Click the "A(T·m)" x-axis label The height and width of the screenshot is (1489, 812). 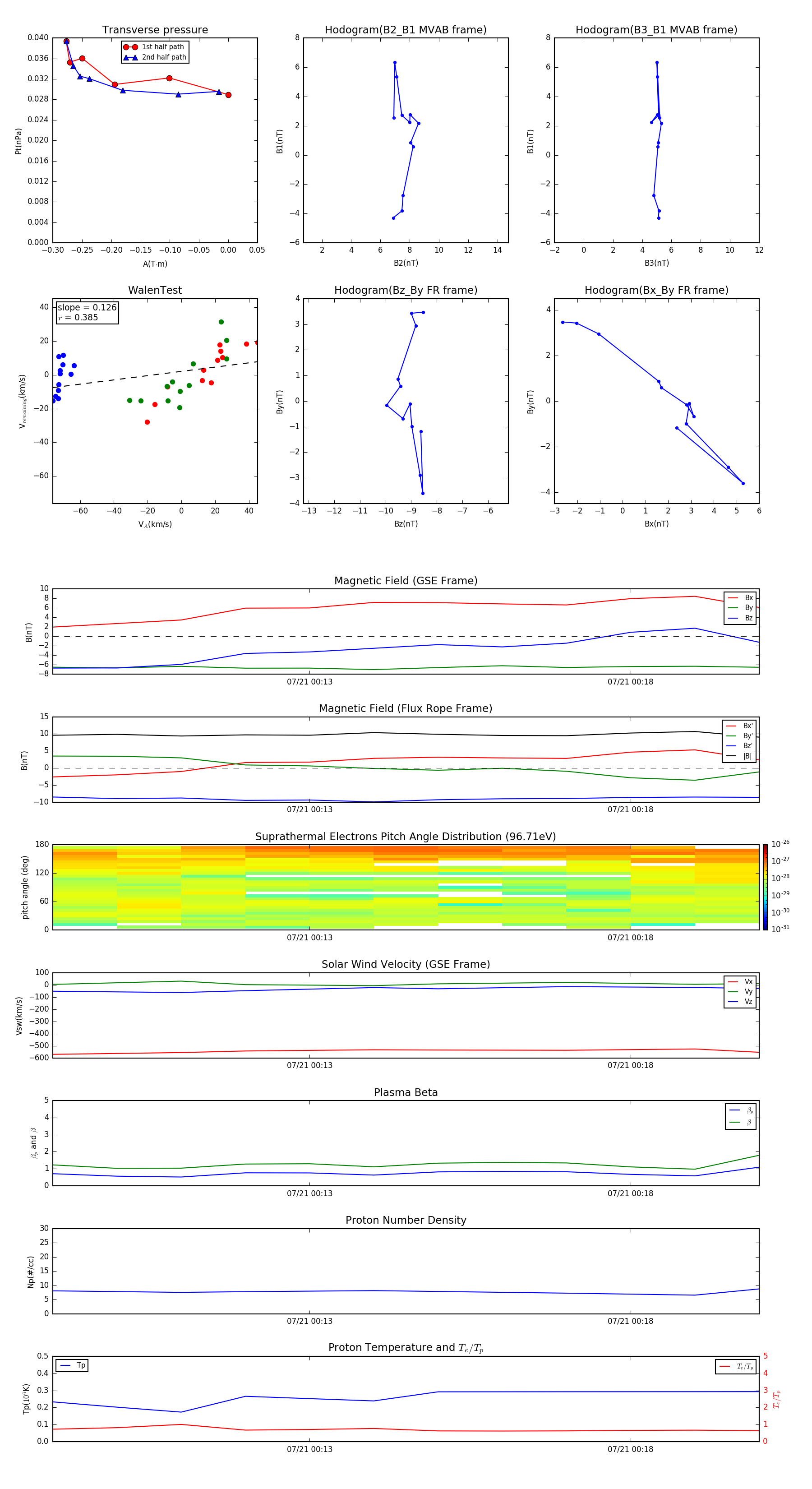pyautogui.click(x=155, y=264)
